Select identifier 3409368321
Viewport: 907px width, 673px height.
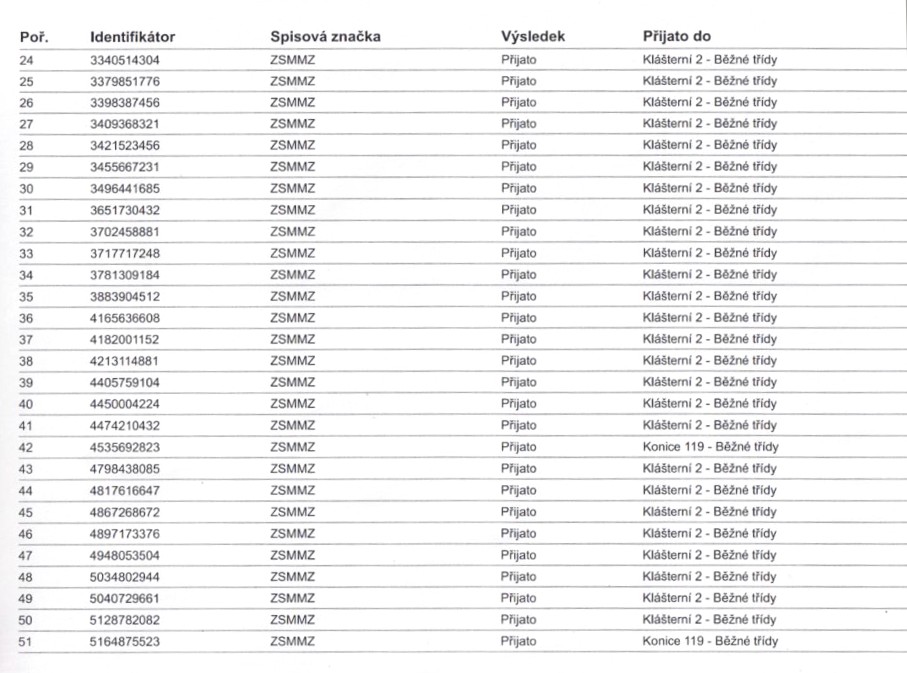point(125,124)
